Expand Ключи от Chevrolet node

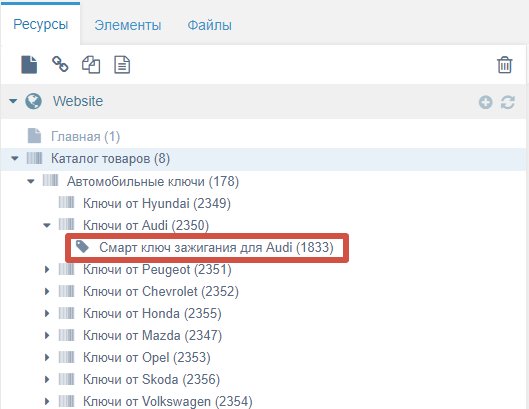pyautogui.click(x=47, y=291)
